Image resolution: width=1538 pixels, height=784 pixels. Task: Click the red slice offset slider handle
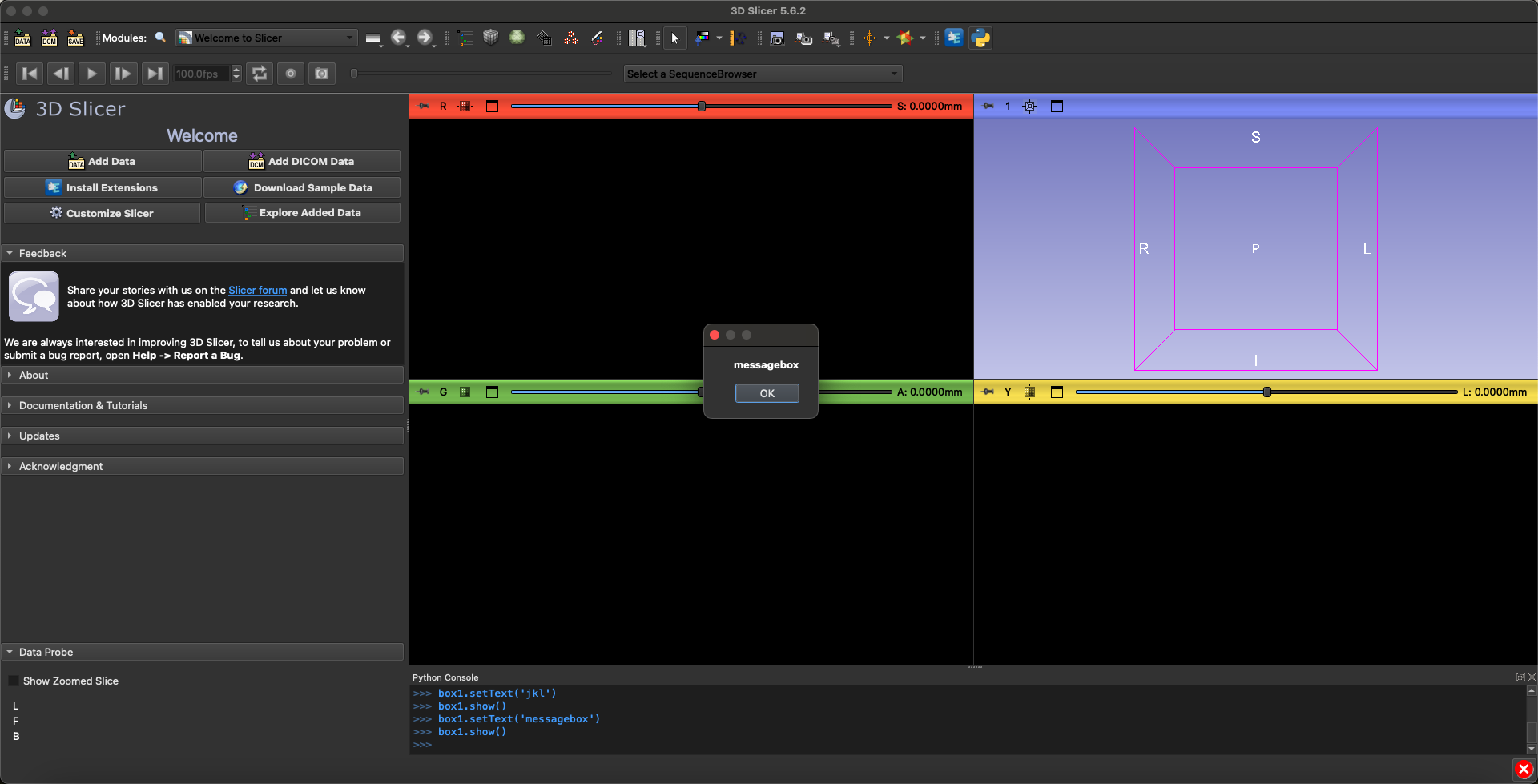(x=702, y=106)
